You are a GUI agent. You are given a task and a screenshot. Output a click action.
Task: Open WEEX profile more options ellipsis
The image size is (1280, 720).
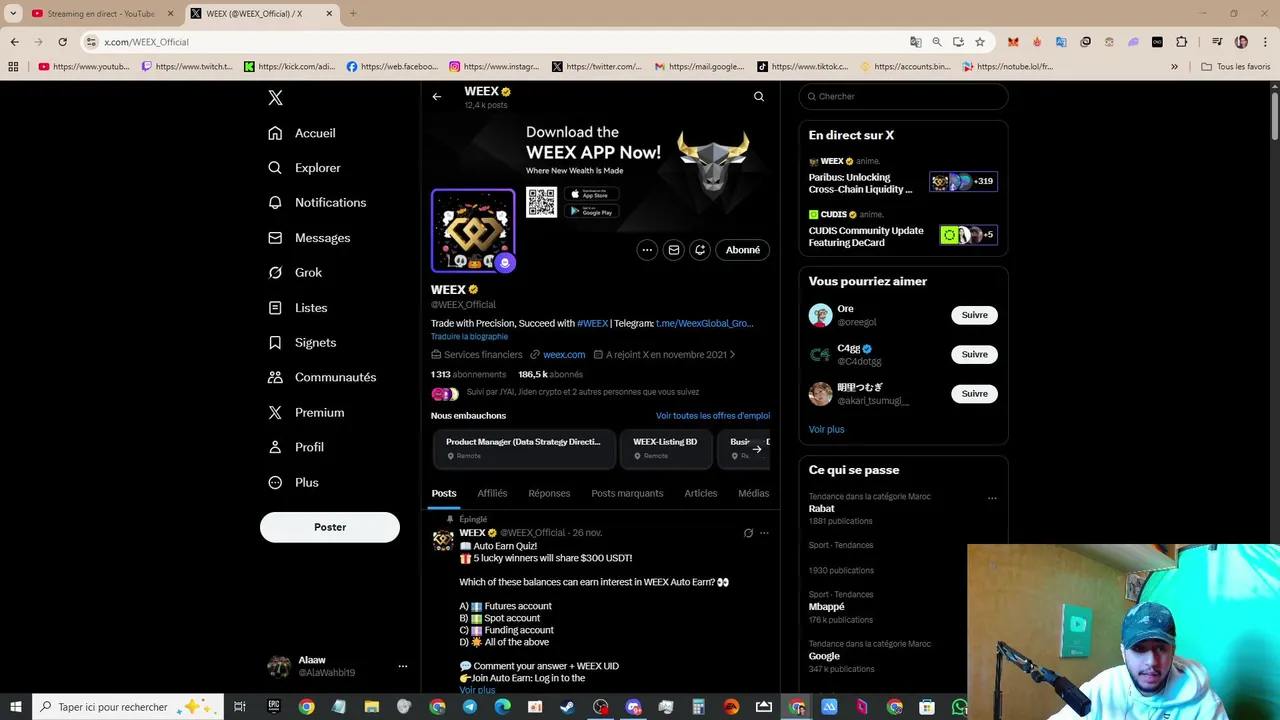(647, 250)
